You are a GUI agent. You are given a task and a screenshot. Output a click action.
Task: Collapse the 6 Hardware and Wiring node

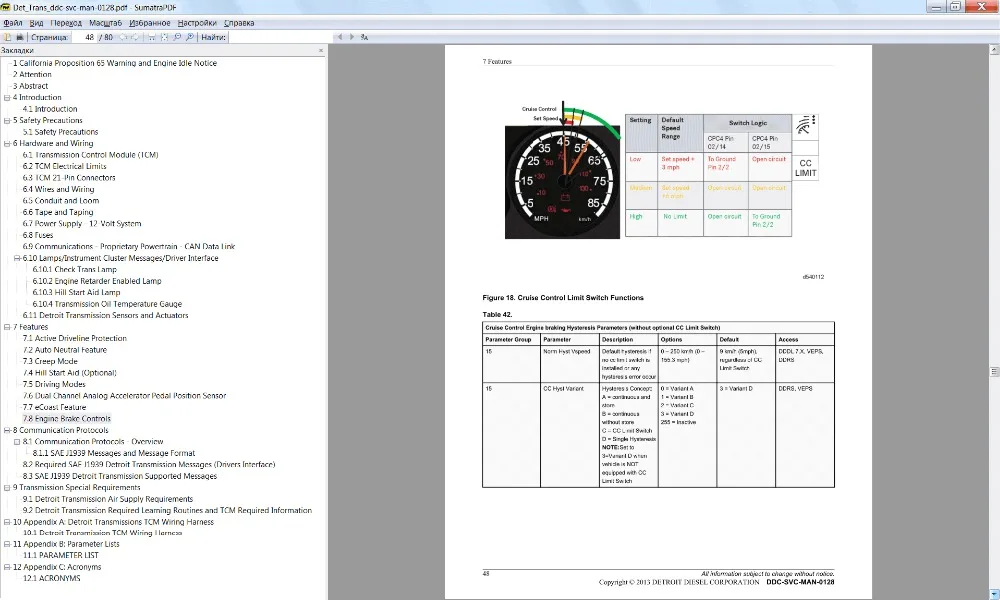(x=7, y=143)
